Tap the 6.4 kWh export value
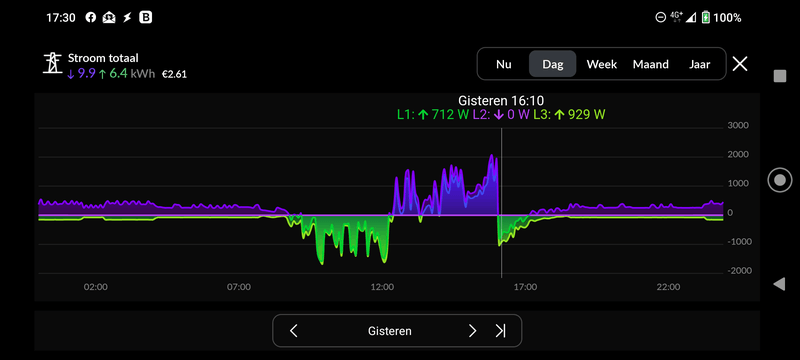Screen dimensions: 800x360 [x=112, y=74]
